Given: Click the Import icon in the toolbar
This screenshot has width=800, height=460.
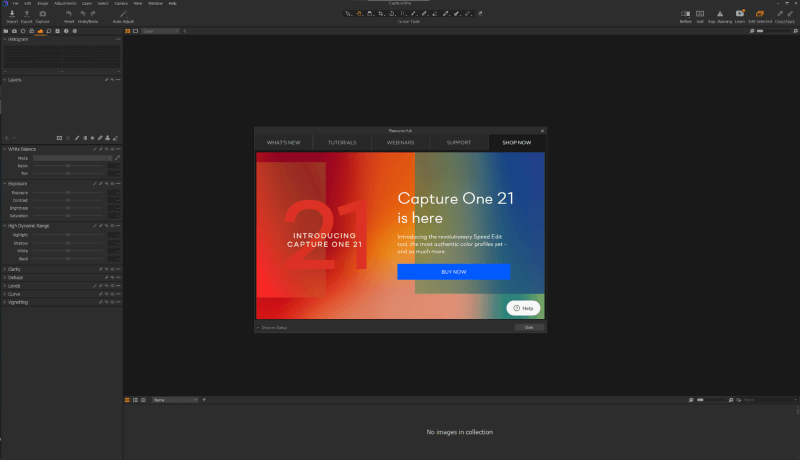Looking at the screenshot, I should click(x=12, y=14).
